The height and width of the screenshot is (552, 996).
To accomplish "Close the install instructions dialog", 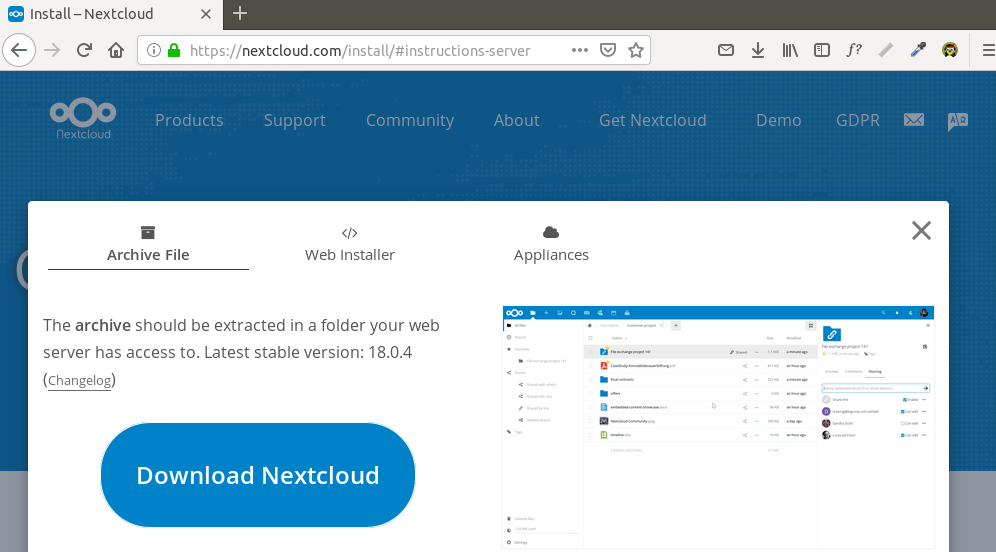I will (x=921, y=231).
